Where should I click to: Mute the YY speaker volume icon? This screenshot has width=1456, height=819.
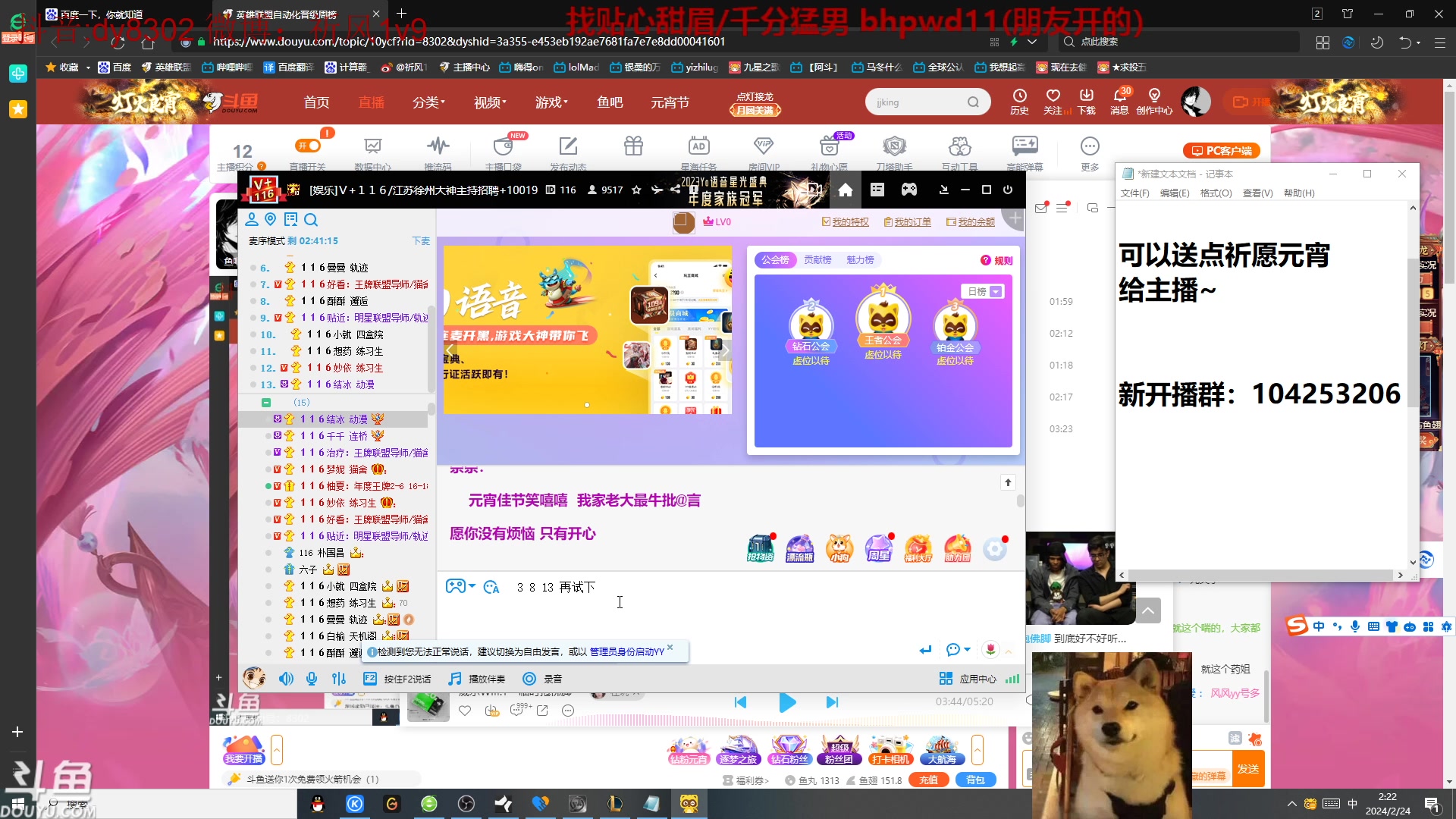(286, 679)
